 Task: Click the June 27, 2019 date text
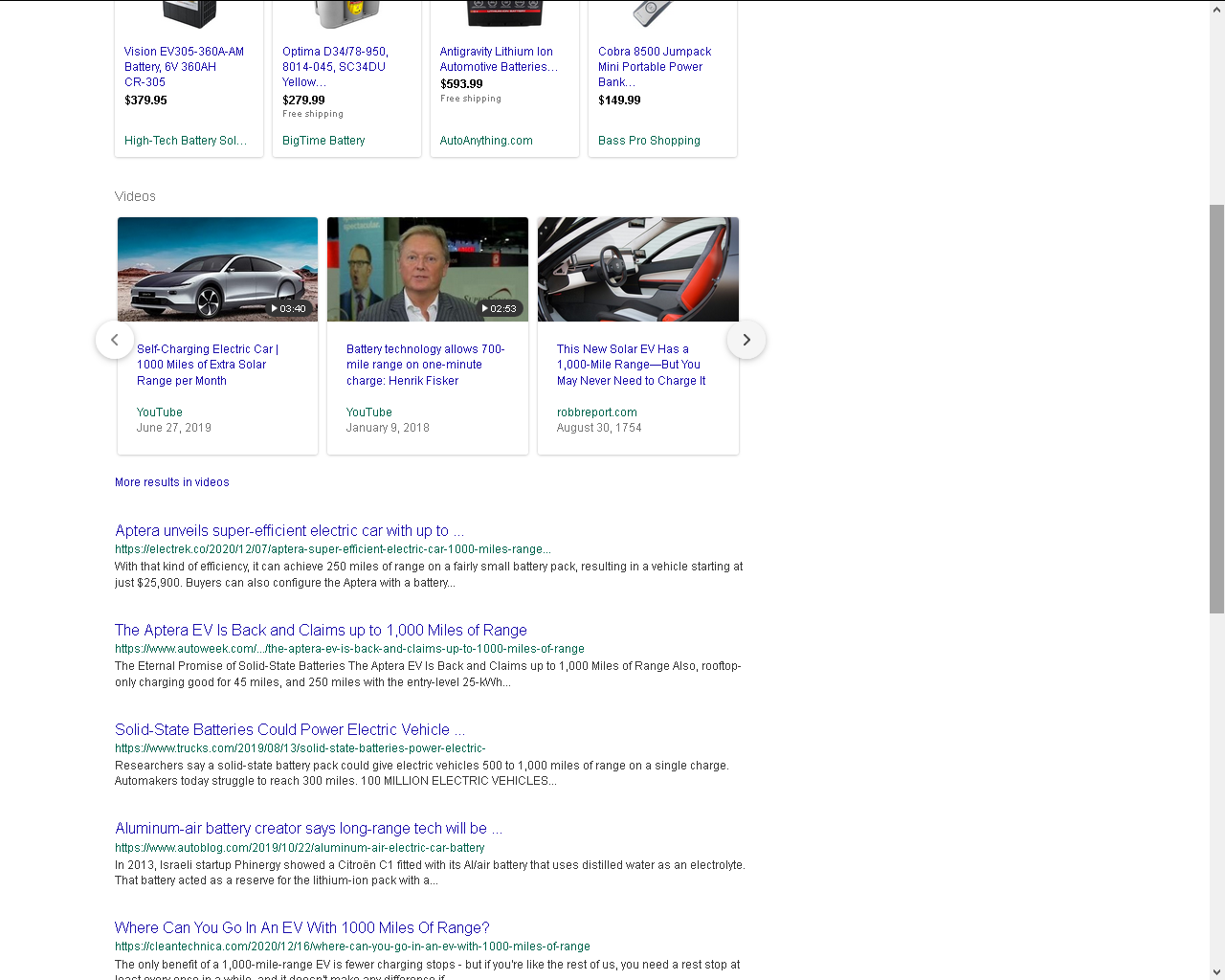pos(174,428)
